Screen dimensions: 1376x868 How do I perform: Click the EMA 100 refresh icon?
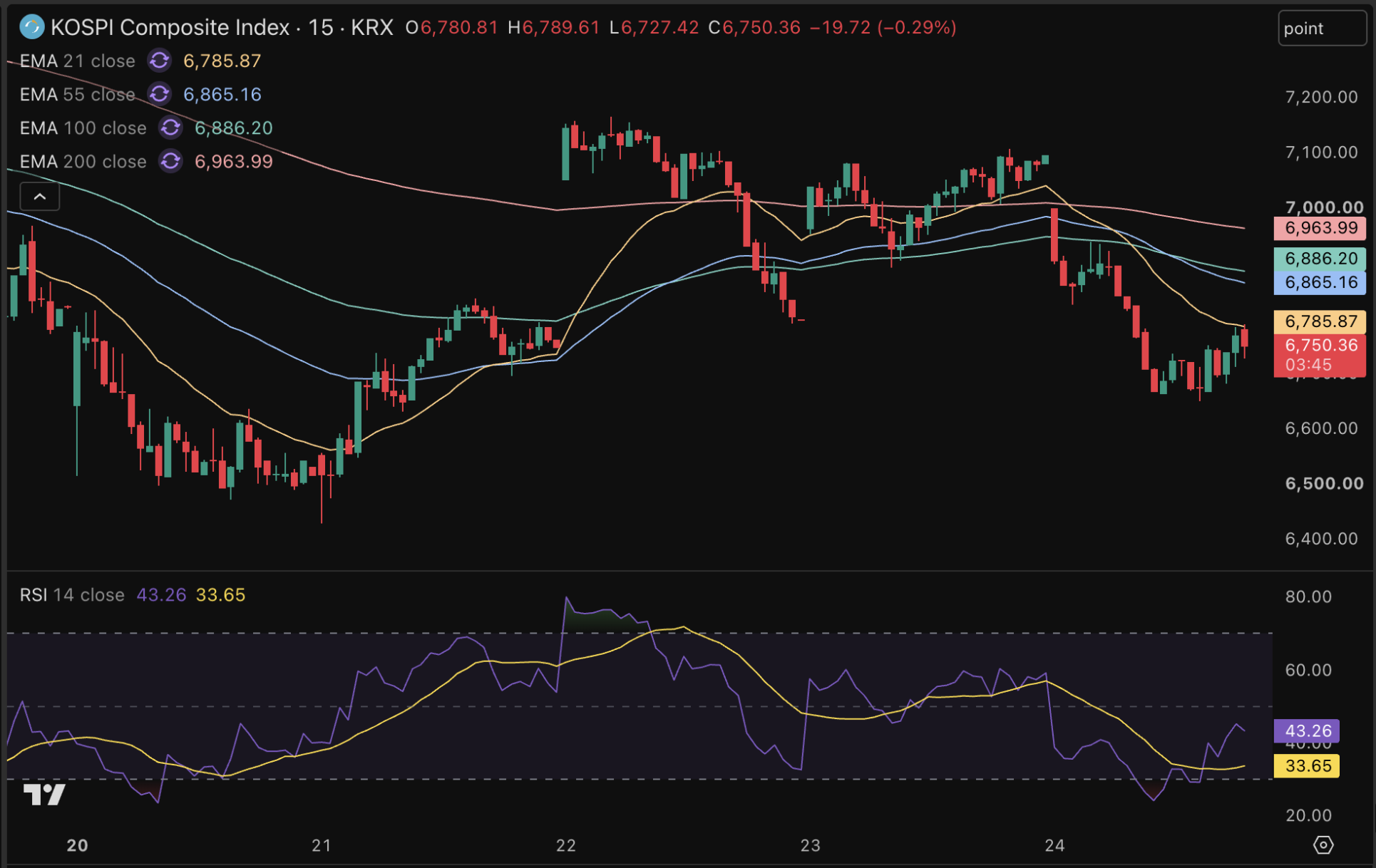[x=170, y=128]
